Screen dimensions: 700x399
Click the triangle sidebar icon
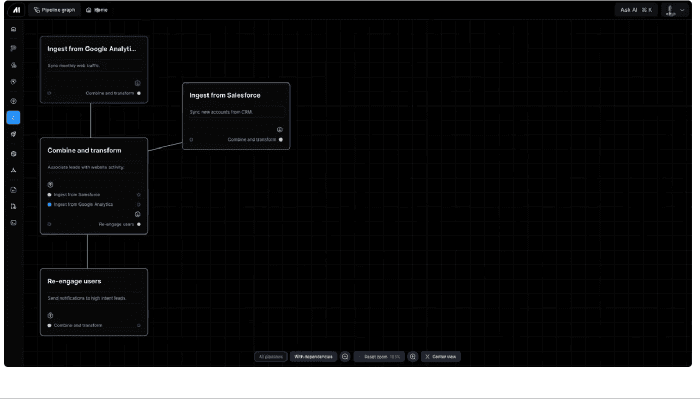tap(13, 170)
